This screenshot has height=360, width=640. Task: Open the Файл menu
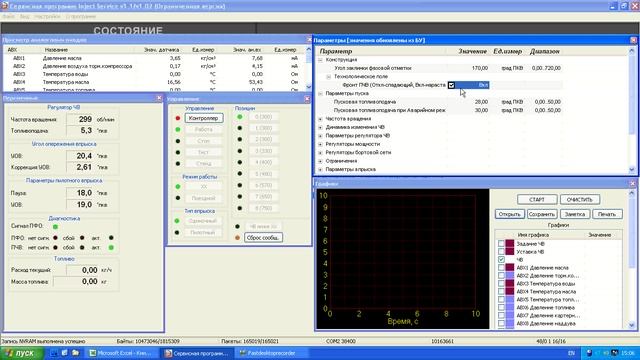point(9,16)
